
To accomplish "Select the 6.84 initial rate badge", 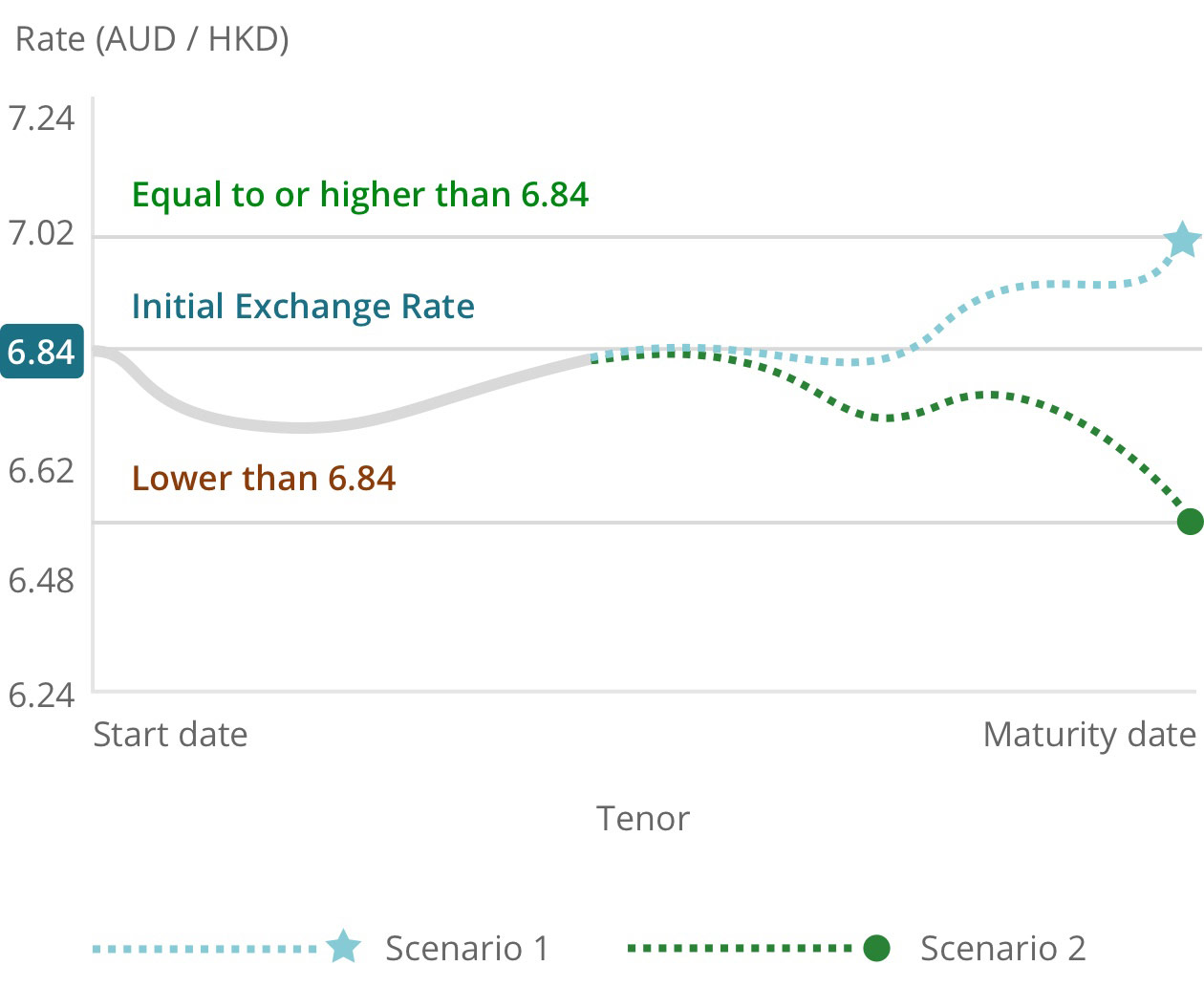I will (x=41, y=352).
